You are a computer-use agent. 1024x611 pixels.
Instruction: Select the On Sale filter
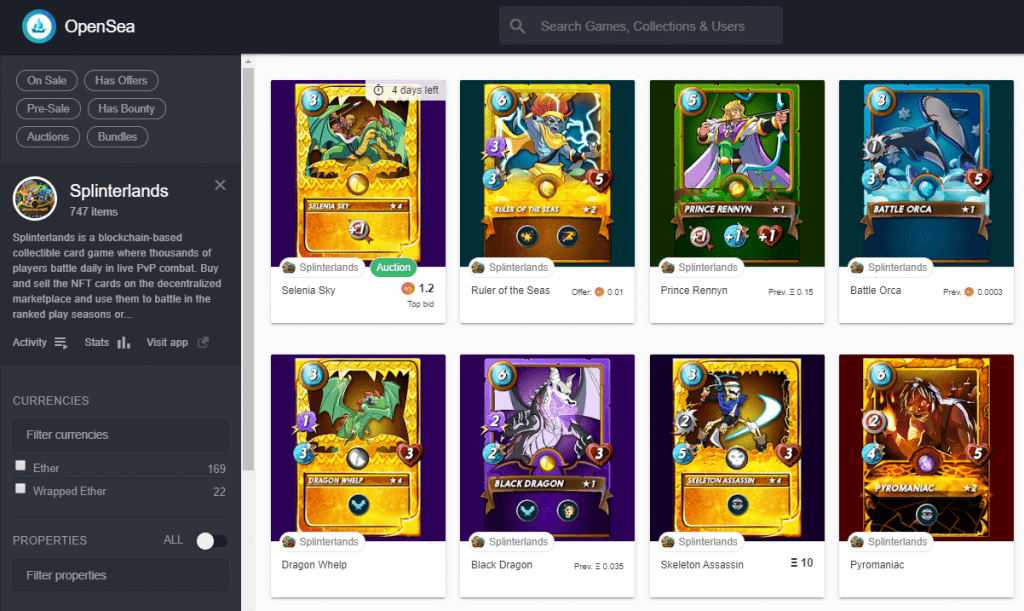[46, 80]
